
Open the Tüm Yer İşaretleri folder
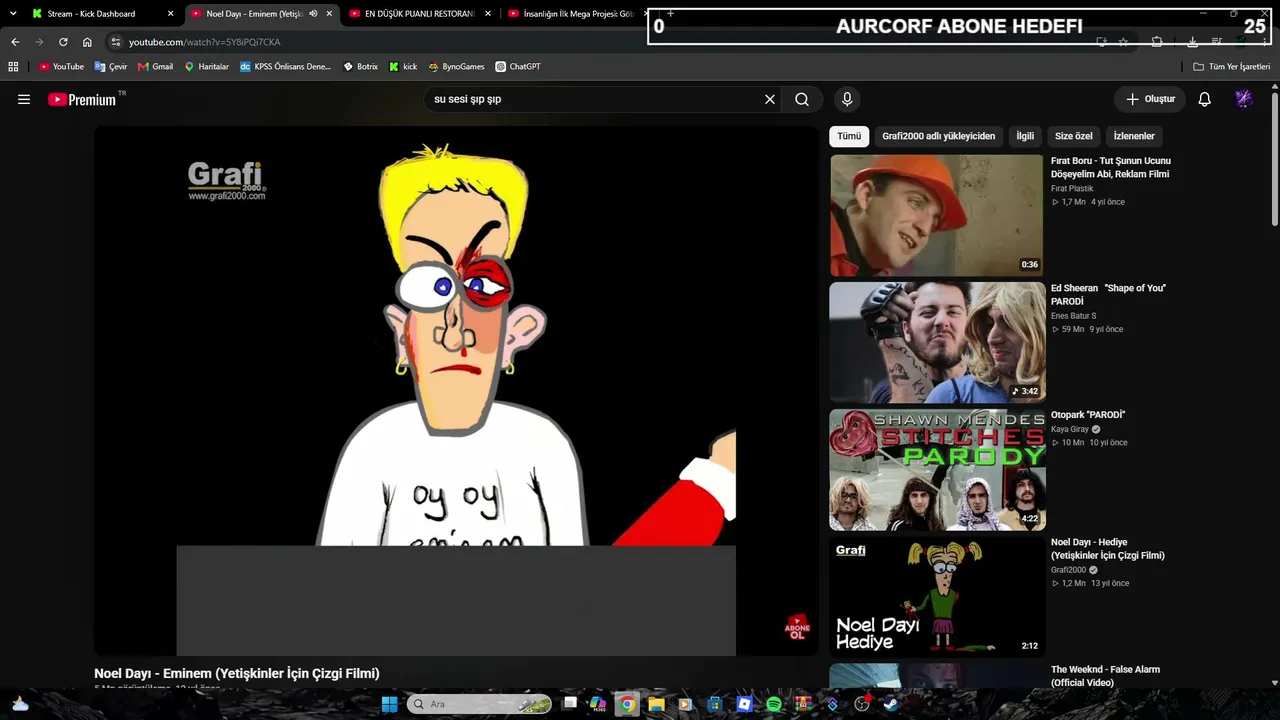pos(1231,67)
